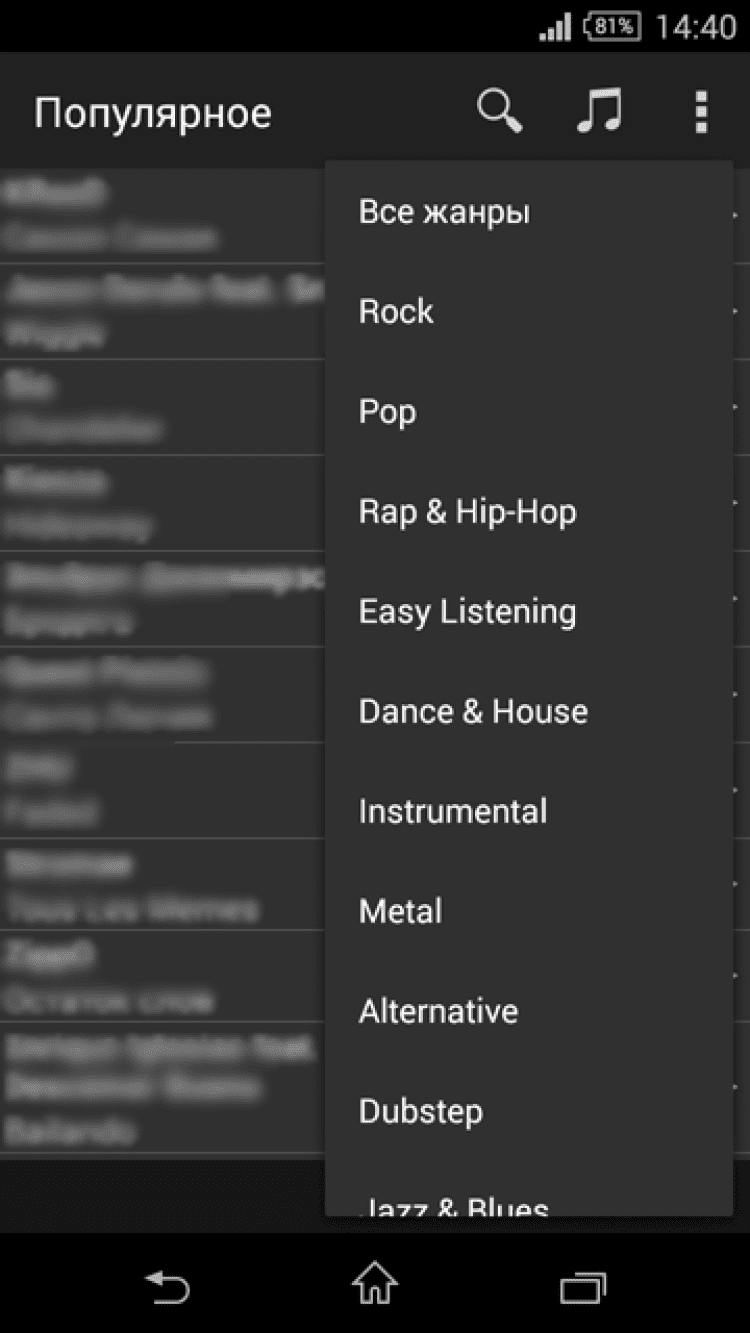Select Dance & House genre
The height and width of the screenshot is (1333, 750).
(474, 712)
